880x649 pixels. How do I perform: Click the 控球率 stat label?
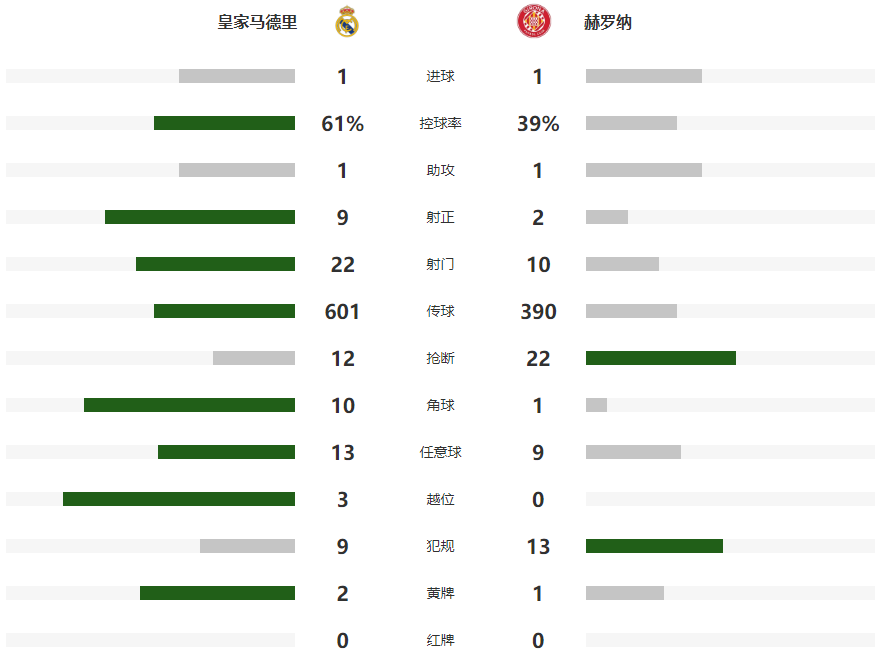point(440,124)
